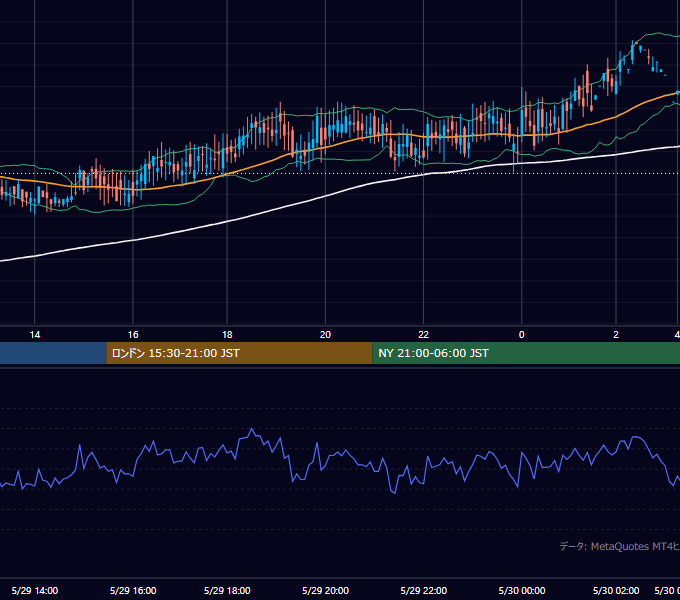
Task: Click hour label 20 on price chart axis
Action: 325,335
